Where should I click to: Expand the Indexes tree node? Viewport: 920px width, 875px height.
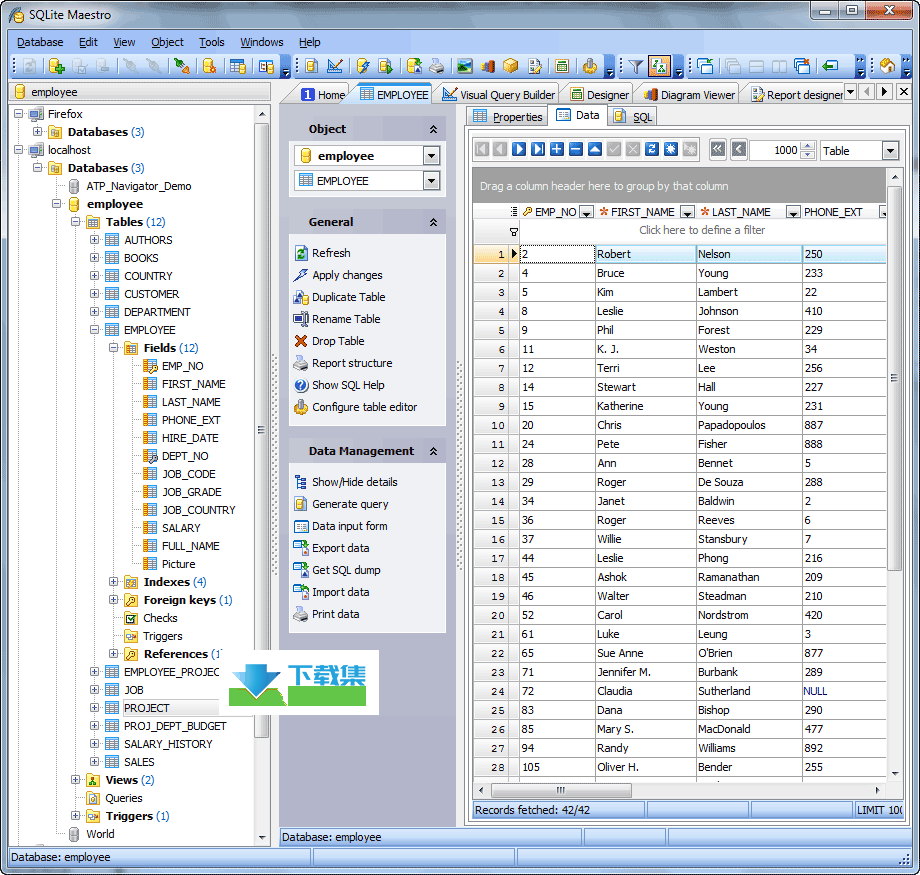[x=113, y=582]
